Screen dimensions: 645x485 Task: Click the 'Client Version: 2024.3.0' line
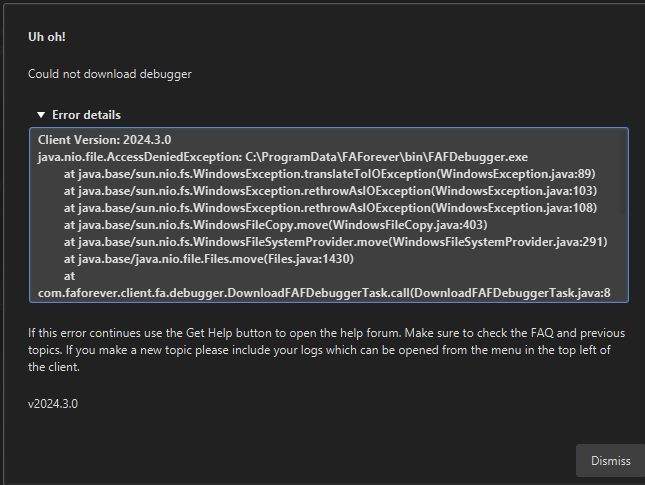(x=104, y=140)
